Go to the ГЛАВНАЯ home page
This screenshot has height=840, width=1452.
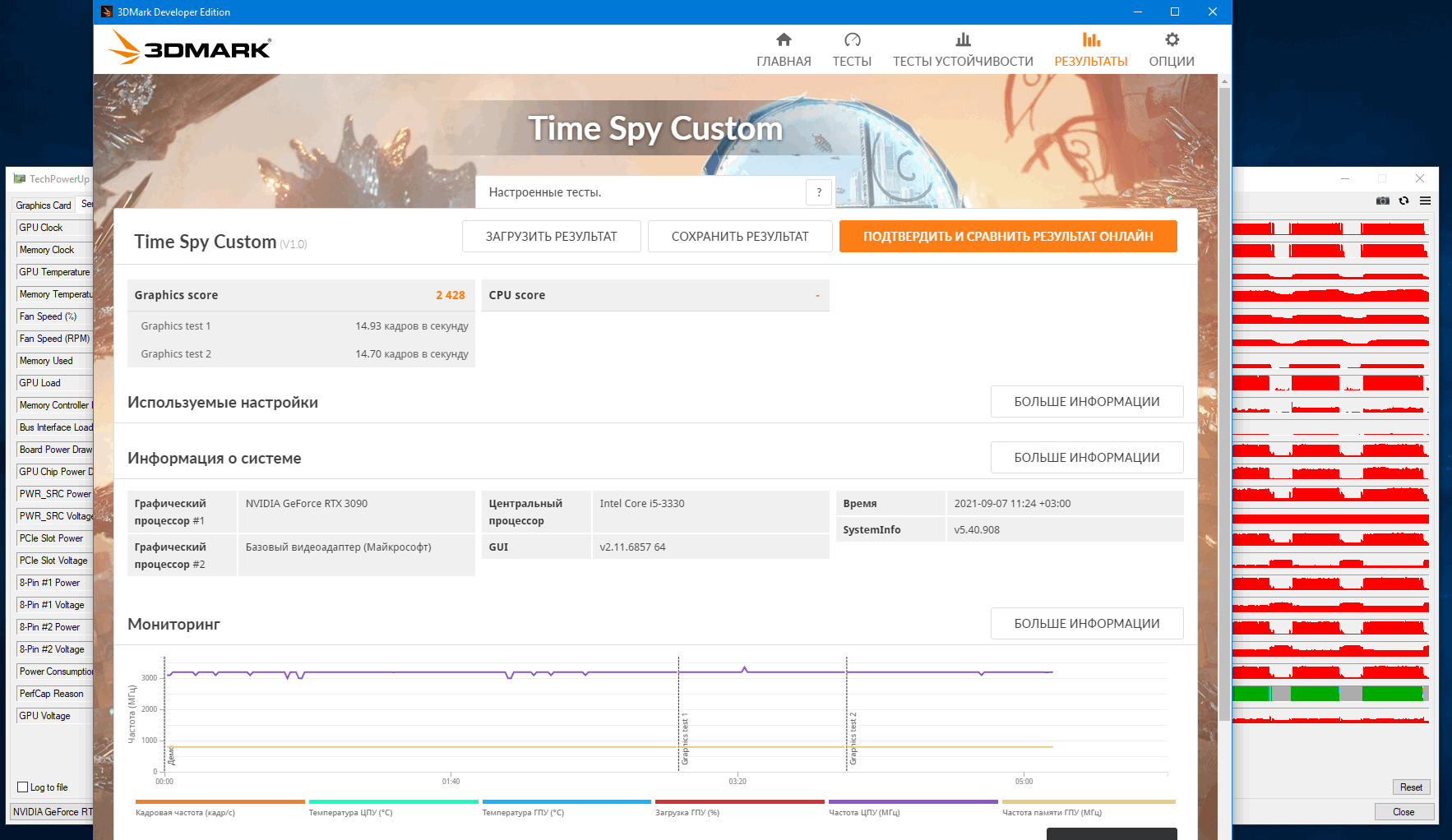[x=784, y=50]
